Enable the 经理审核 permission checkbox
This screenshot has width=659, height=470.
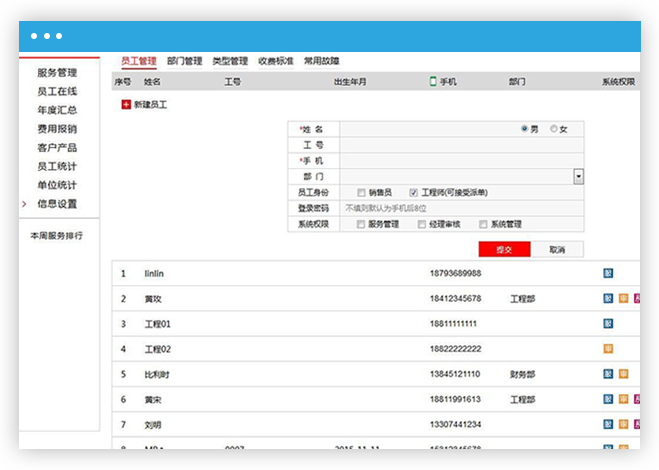point(420,224)
